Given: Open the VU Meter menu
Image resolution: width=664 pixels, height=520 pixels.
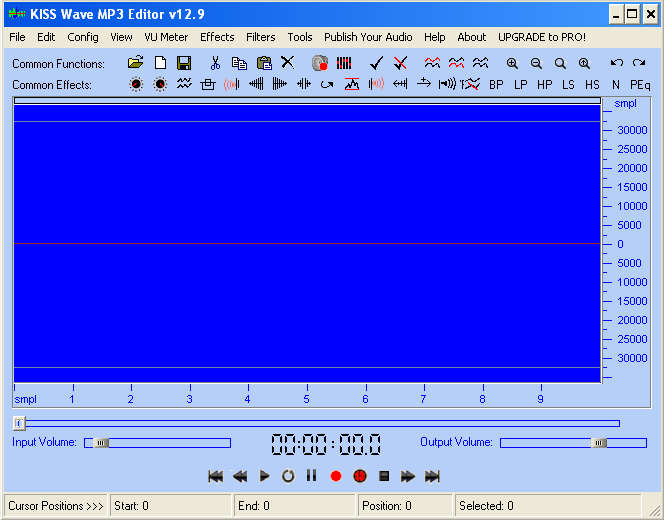Looking at the screenshot, I should (166, 37).
